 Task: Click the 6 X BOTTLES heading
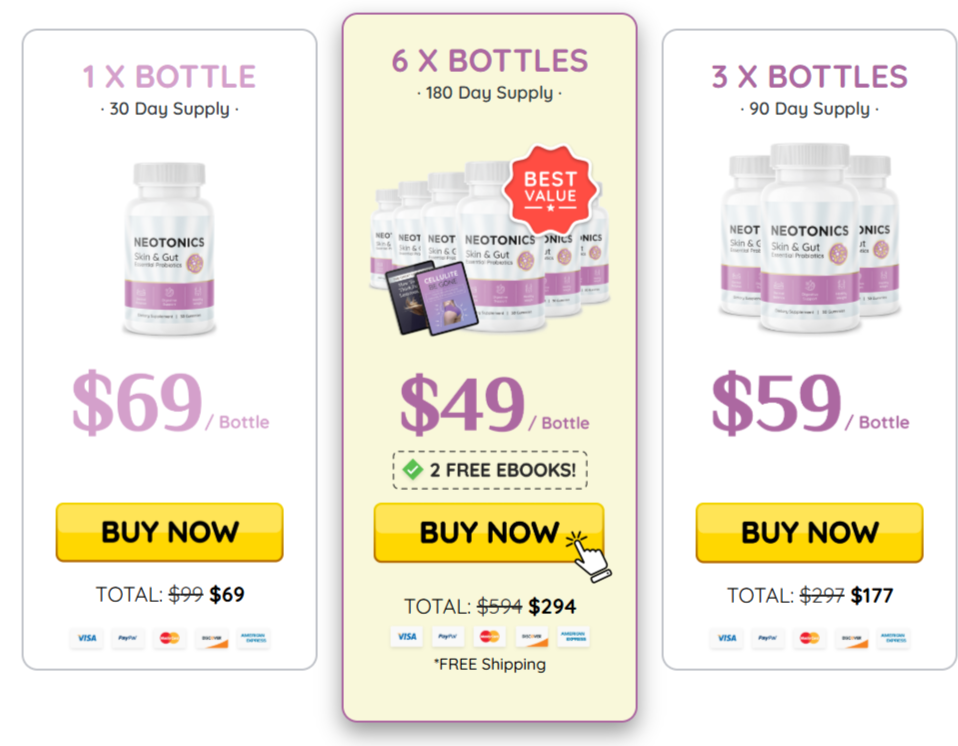click(489, 61)
